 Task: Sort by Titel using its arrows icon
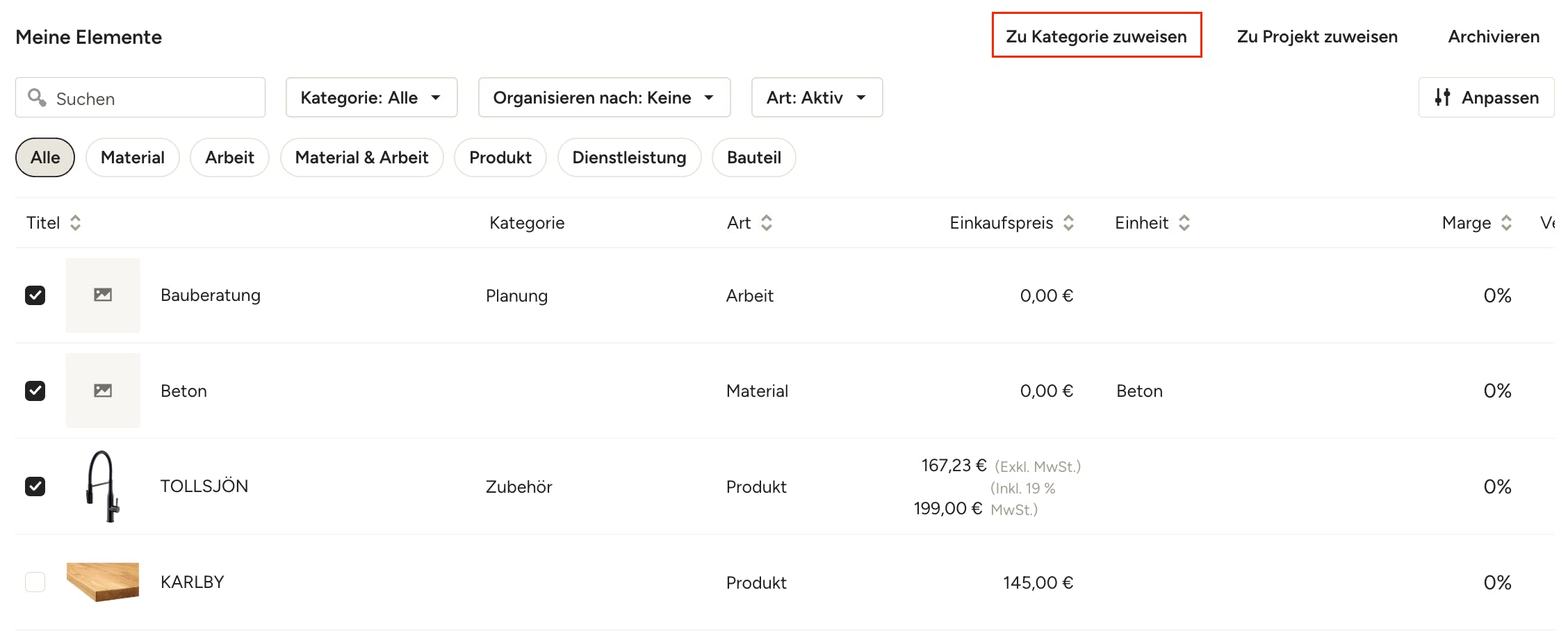(76, 223)
